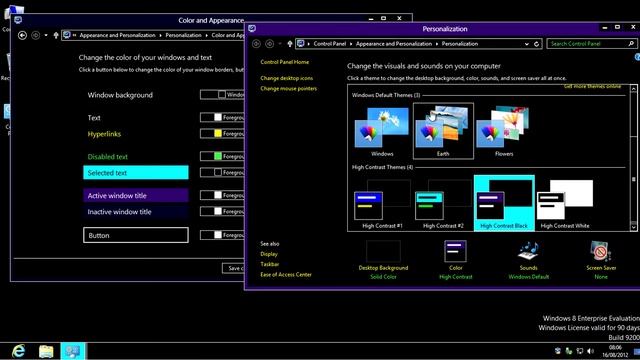Click Appearance and Personalization in Personalization breadcrumb
The image size is (640, 360).
(x=394, y=44)
